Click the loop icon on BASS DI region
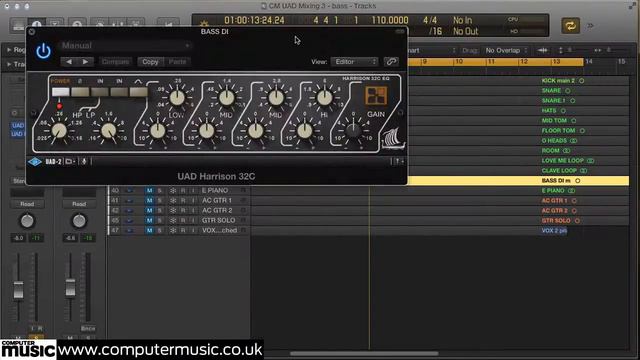The width and height of the screenshot is (640, 360). point(578,180)
